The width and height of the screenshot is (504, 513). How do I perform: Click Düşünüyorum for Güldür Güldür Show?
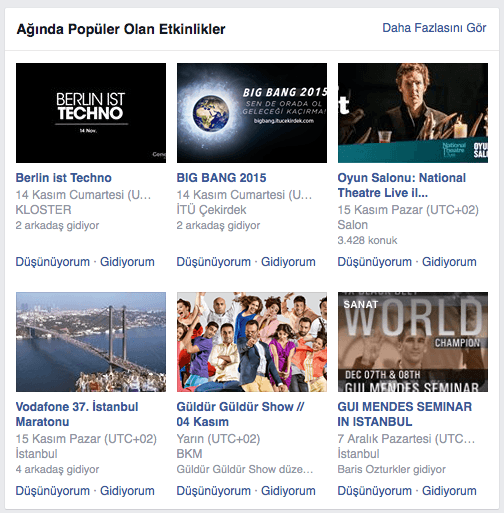pyautogui.click(x=214, y=491)
